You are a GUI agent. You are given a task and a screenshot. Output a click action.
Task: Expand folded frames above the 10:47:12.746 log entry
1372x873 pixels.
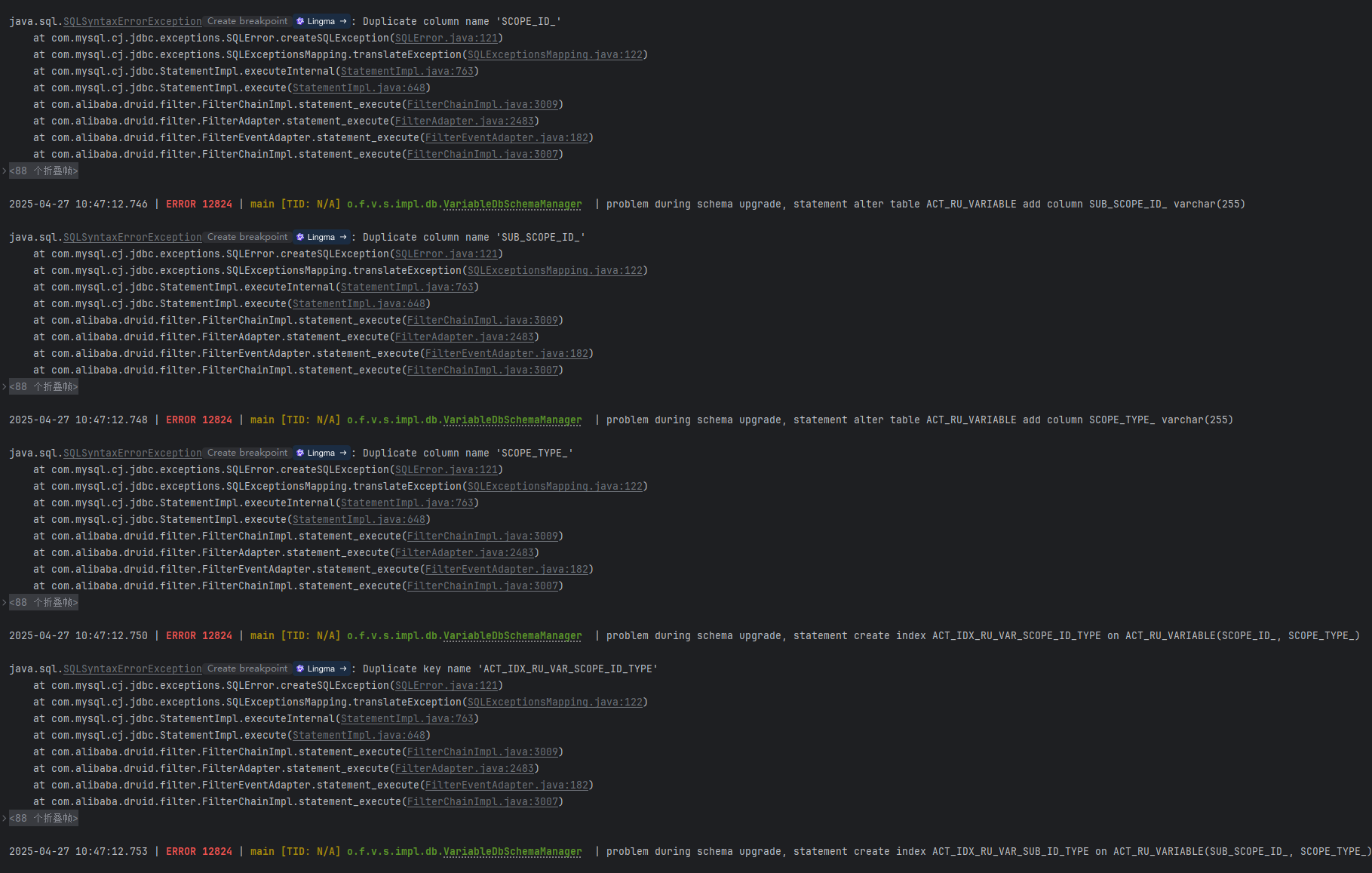pyautogui.click(x=43, y=171)
